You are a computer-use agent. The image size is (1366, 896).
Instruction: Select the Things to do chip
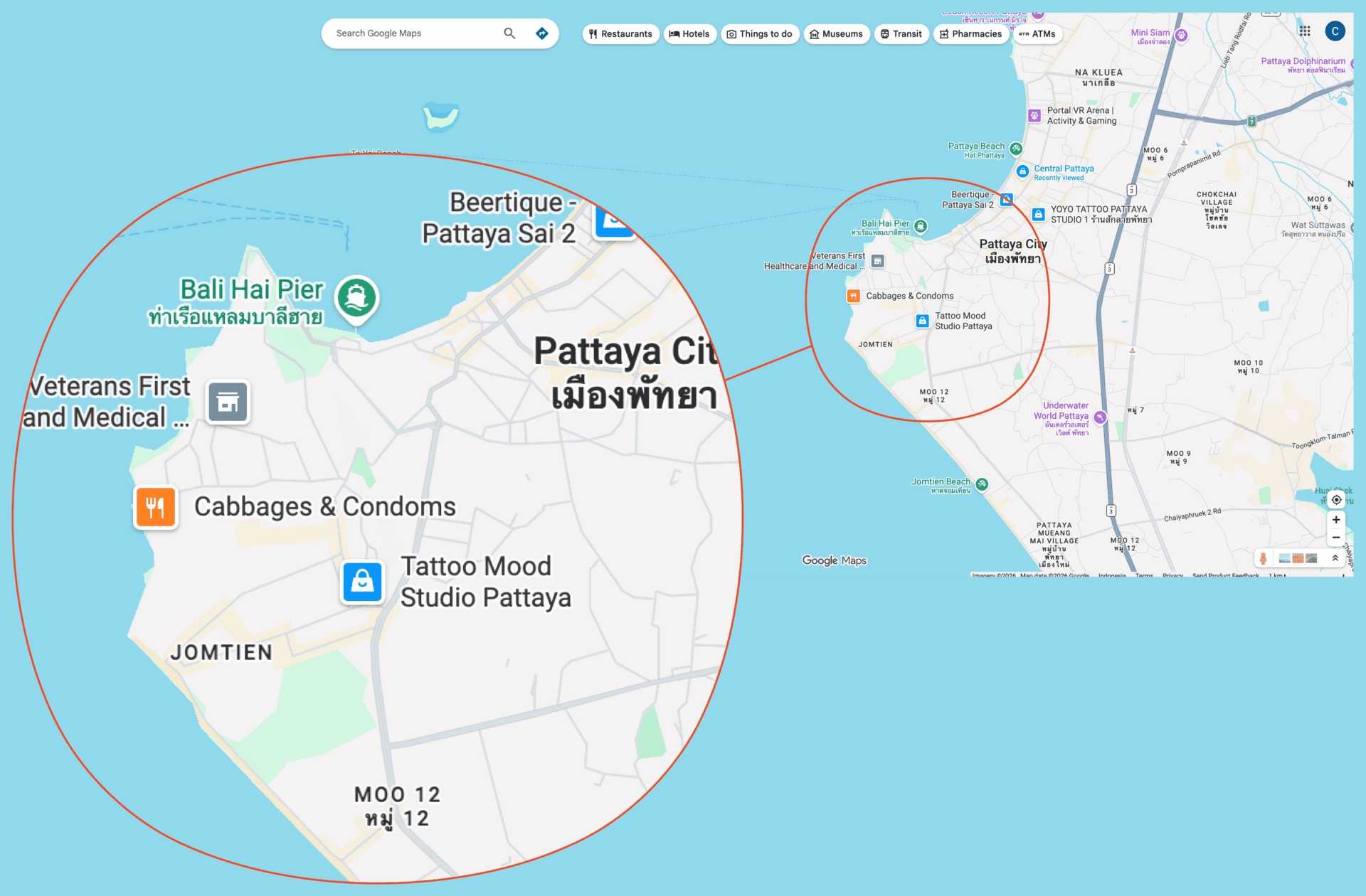pyautogui.click(x=759, y=34)
